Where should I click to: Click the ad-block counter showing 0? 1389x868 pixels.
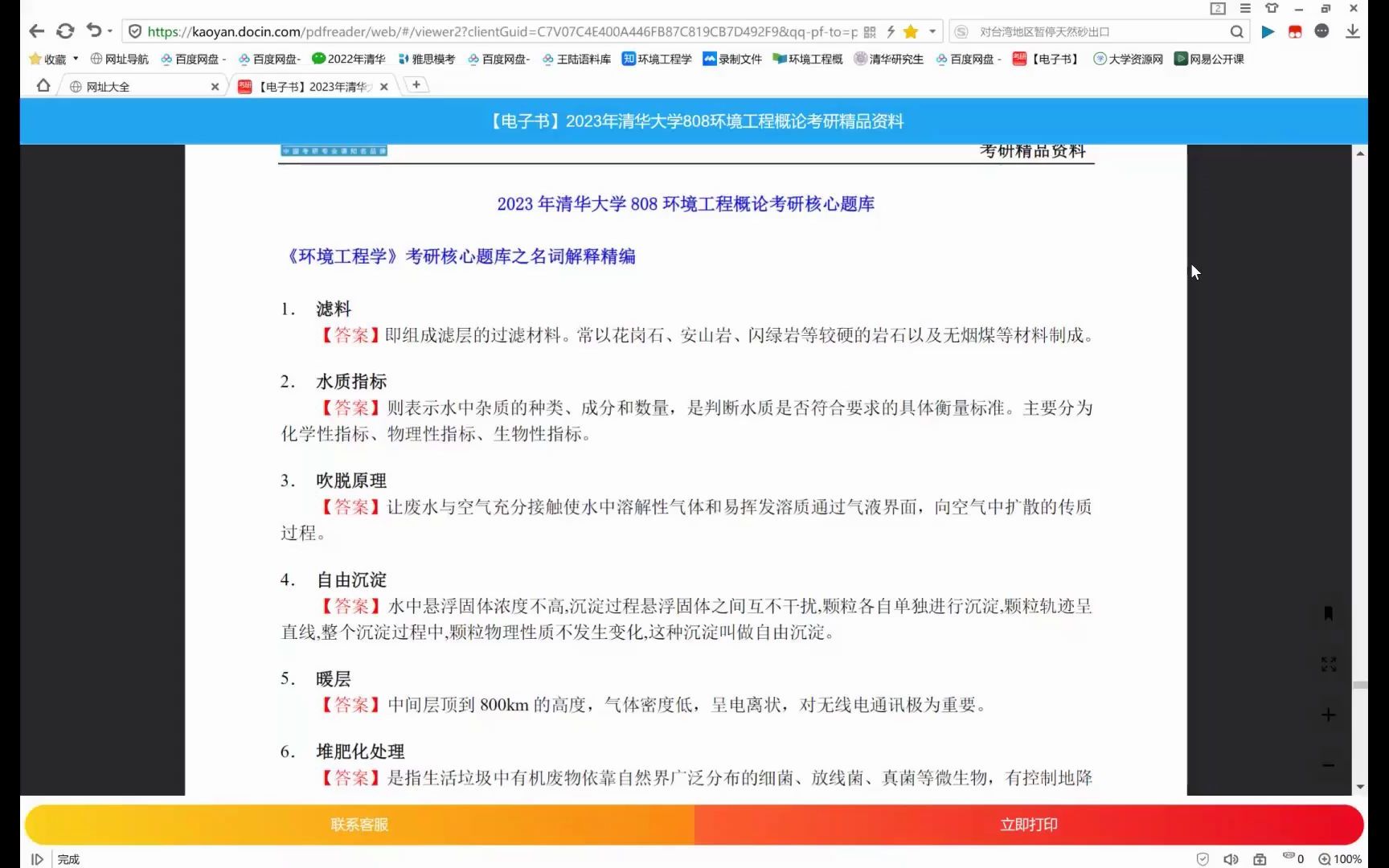1293,858
